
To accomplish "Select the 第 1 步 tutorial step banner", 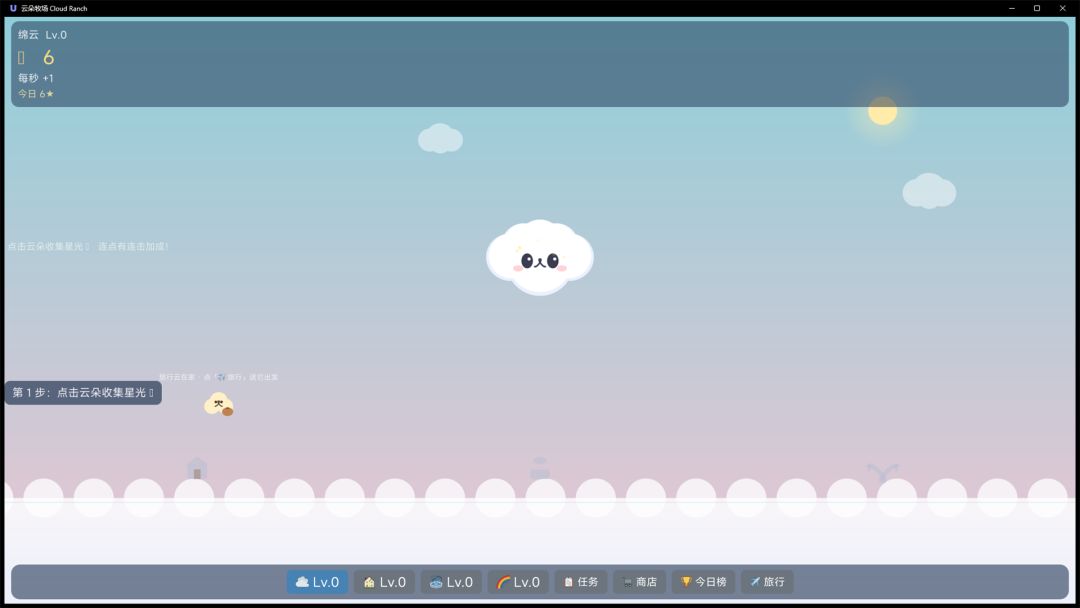I will coord(83,392).
